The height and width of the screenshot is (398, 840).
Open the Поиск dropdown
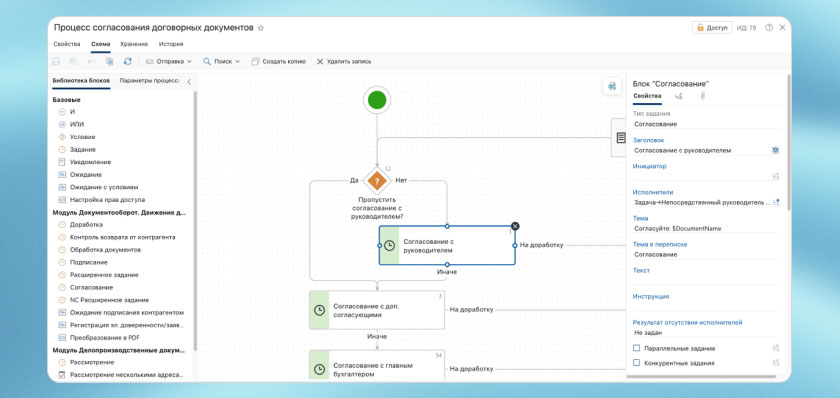(x=221, y=62)
